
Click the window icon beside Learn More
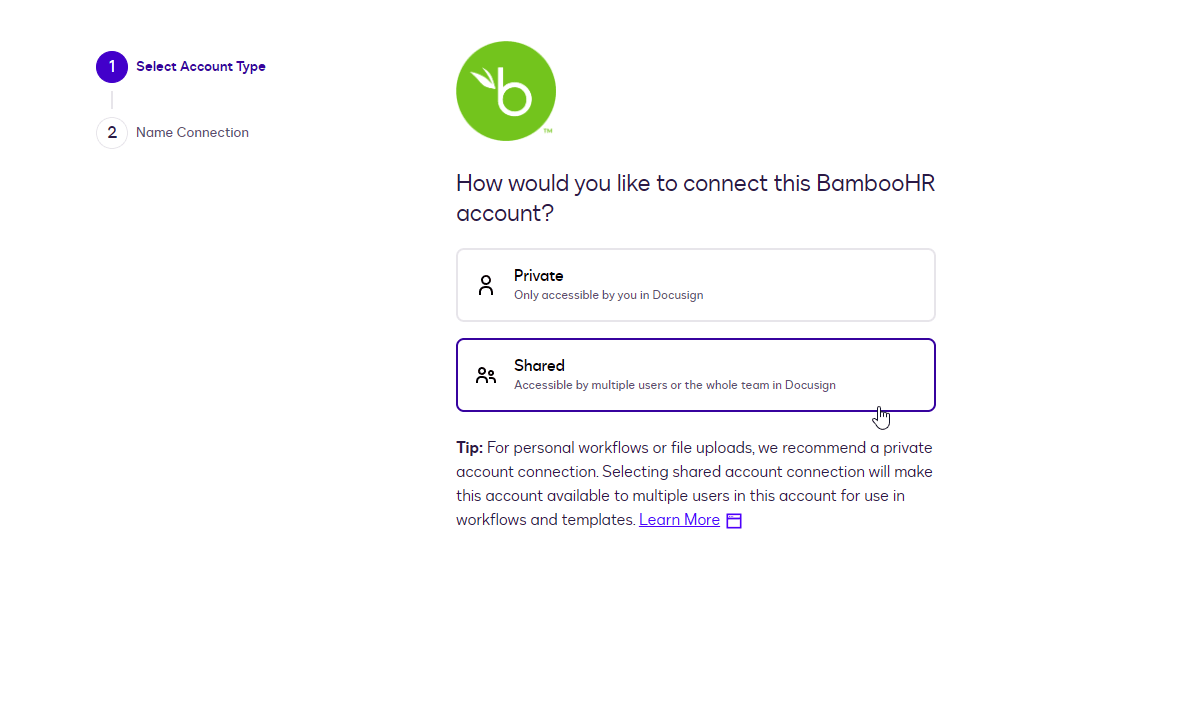734,521
